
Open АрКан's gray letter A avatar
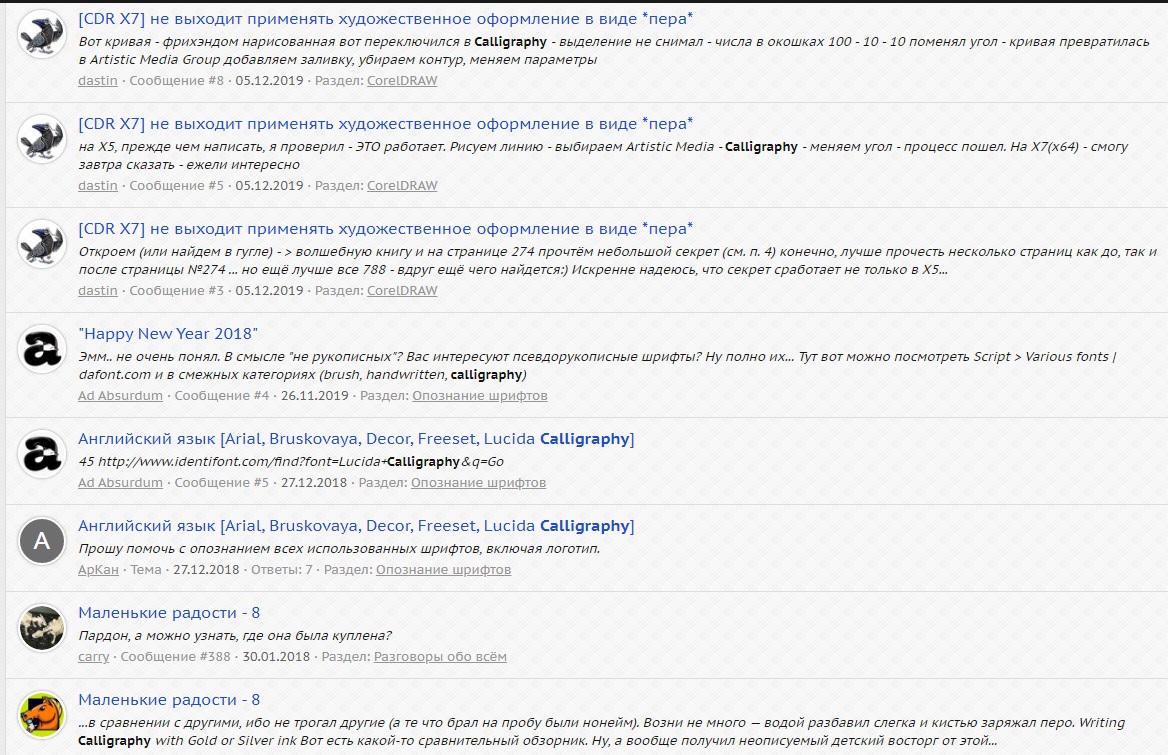[42, 541]
